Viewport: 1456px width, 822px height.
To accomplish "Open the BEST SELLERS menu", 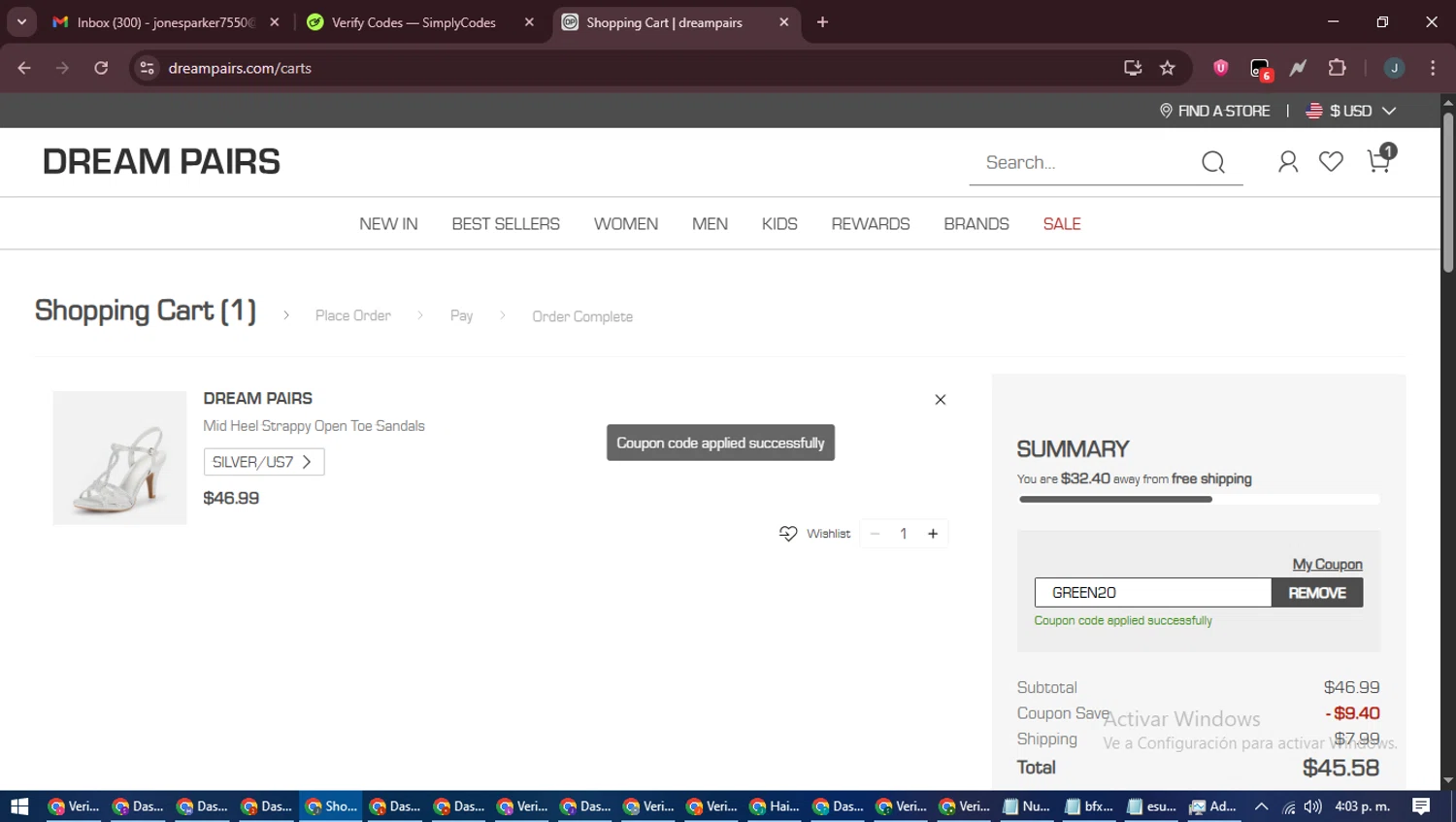I will tap(506, 223).
